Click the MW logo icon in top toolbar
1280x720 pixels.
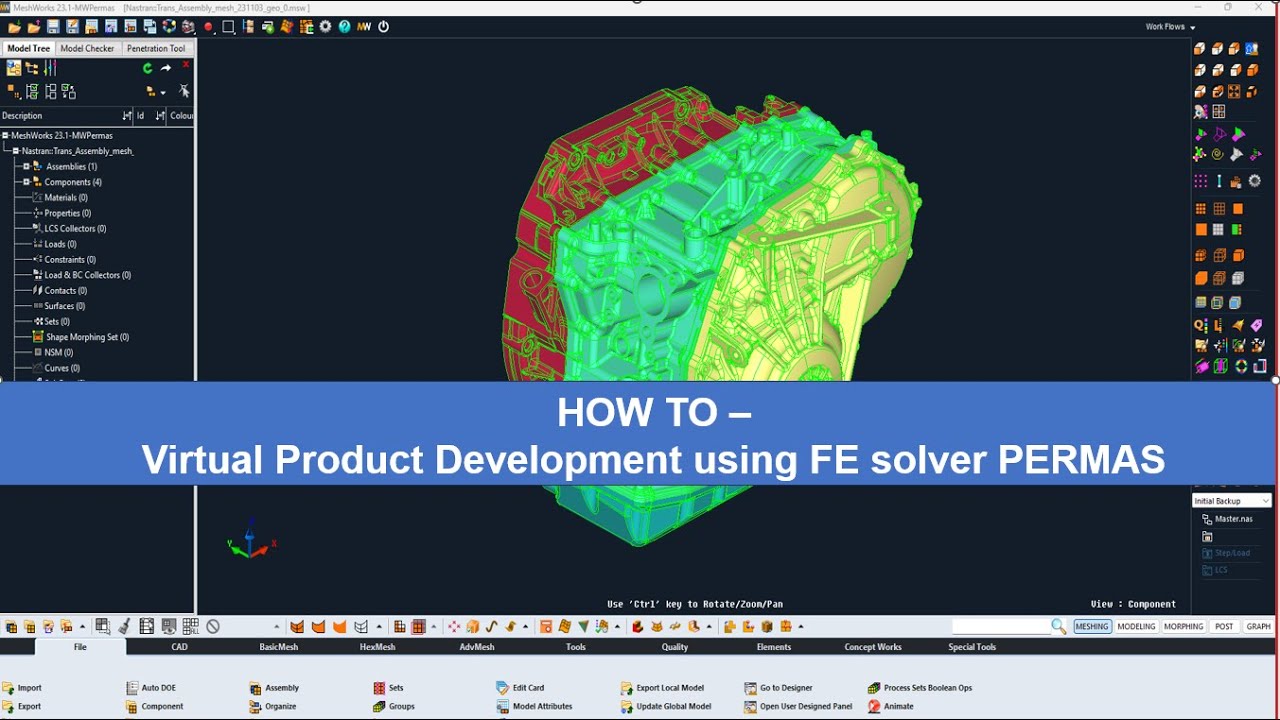[363, 27]
